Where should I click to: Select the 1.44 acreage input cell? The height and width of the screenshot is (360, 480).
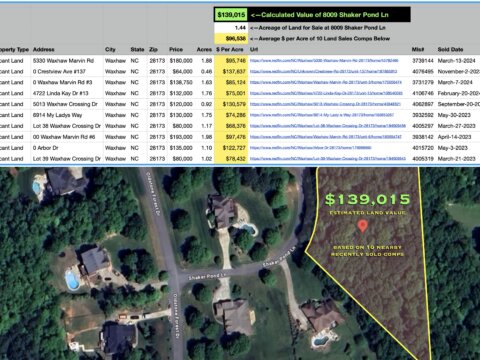click(231, 28)
